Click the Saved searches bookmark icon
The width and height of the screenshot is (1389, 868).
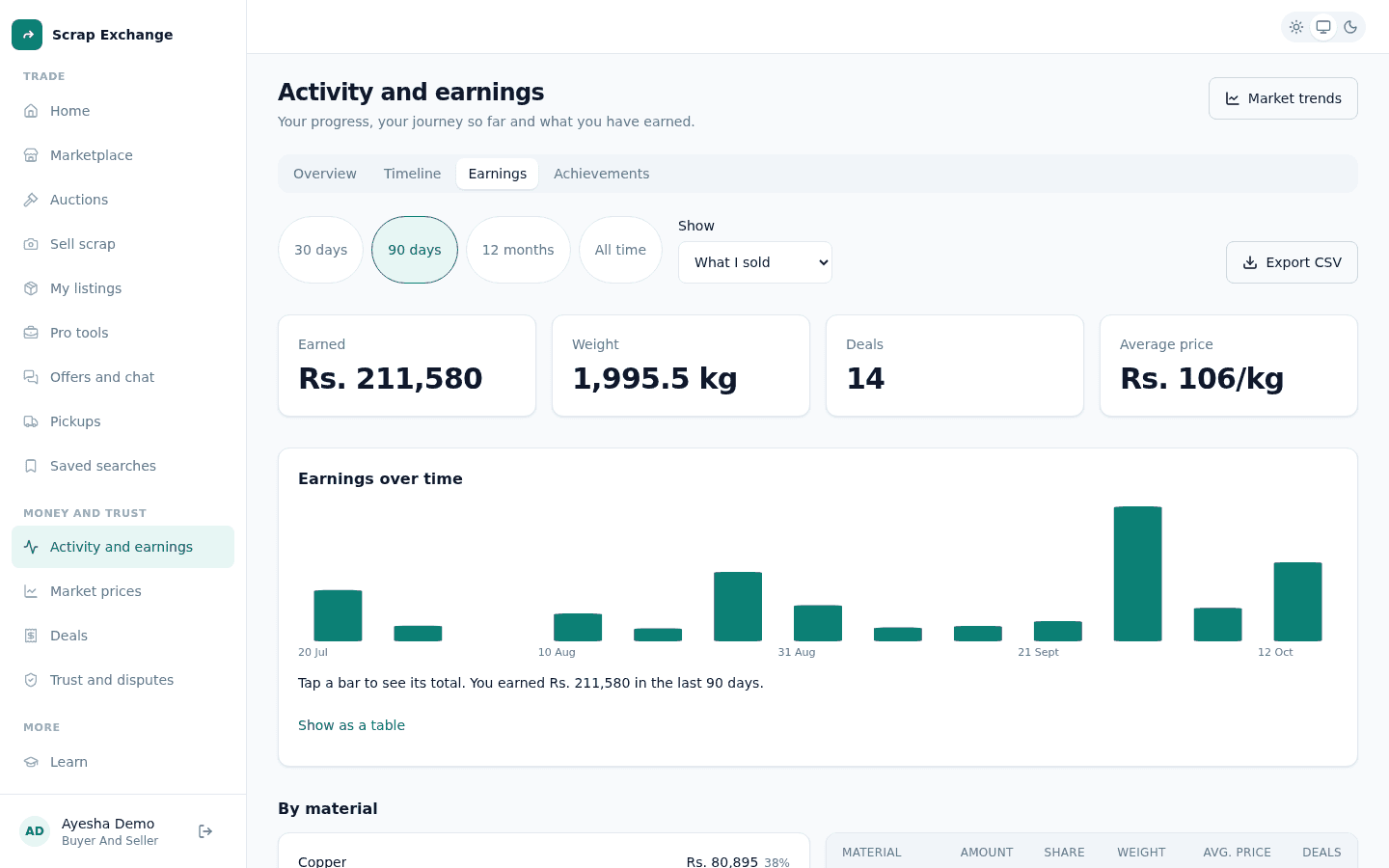31,466
